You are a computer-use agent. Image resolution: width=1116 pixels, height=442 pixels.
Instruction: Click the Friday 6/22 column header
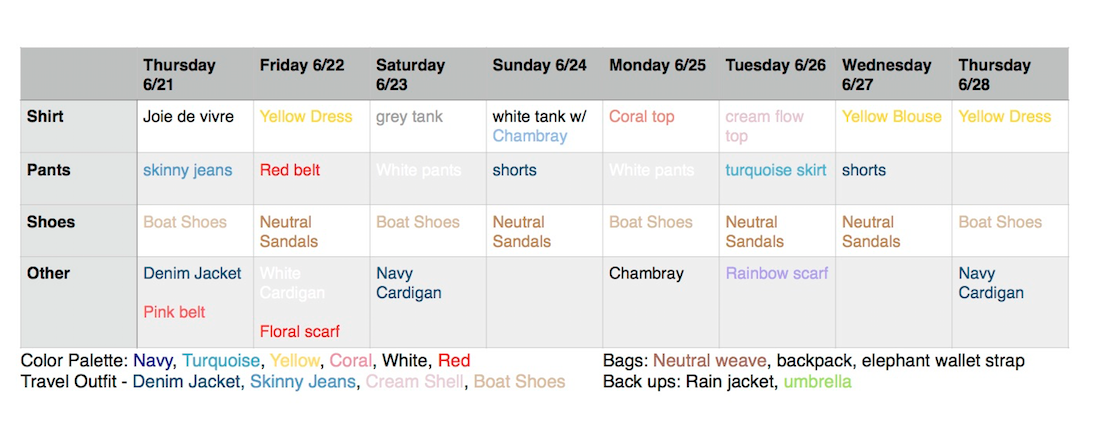coord(312,74)
